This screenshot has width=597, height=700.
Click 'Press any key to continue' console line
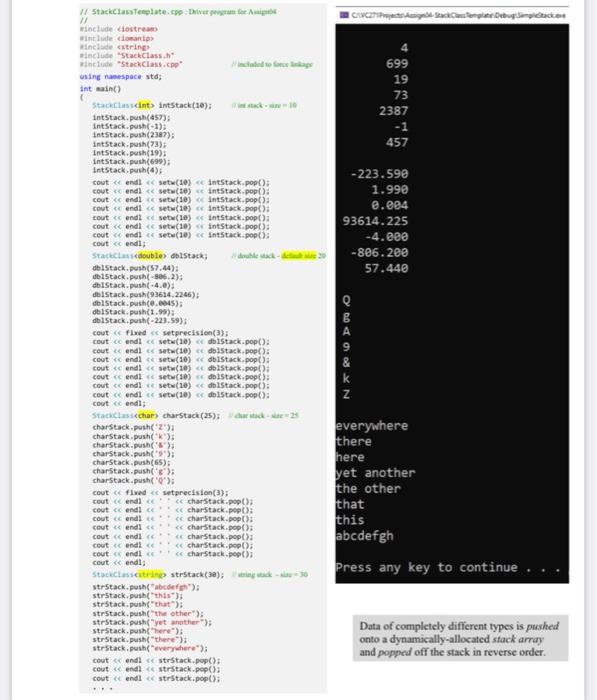[448, 567]
